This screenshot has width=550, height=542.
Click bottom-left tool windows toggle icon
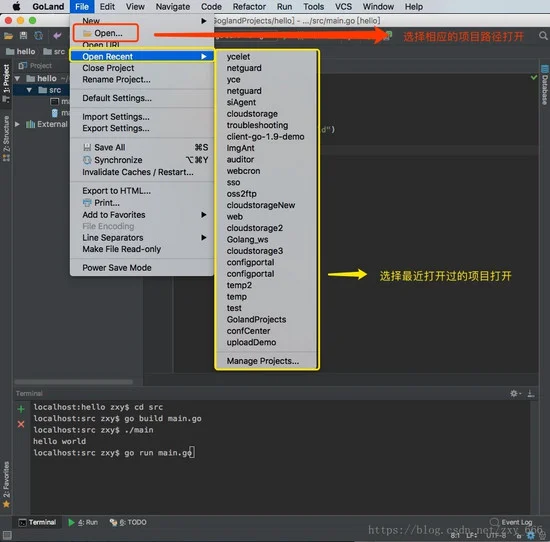pyautogui.click(x=7, y=535)
